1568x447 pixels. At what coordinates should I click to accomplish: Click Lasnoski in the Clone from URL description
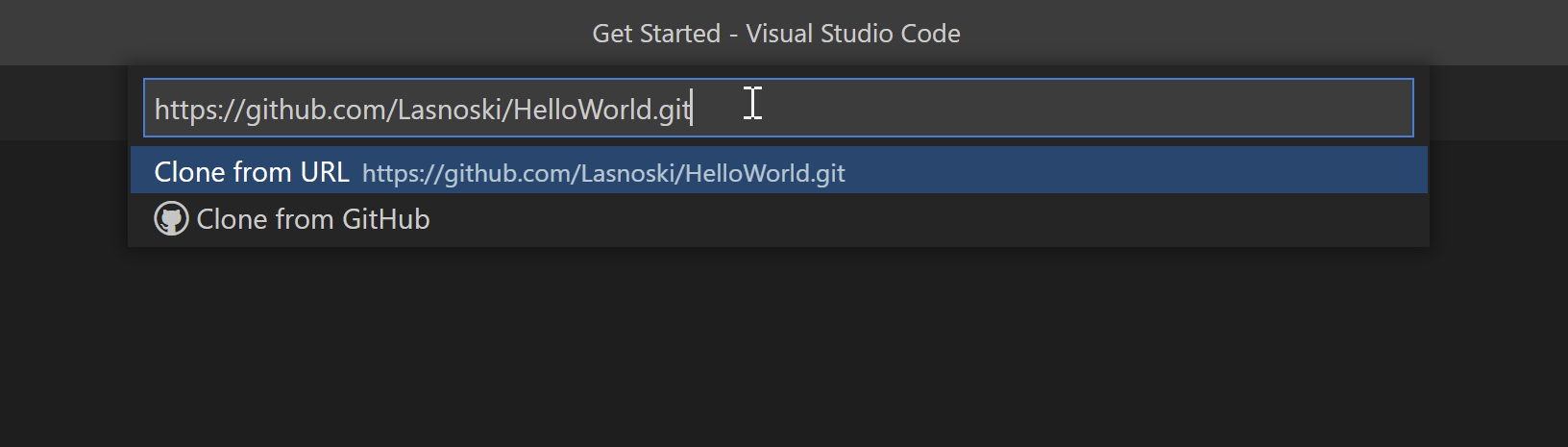(x=628, y=173)
